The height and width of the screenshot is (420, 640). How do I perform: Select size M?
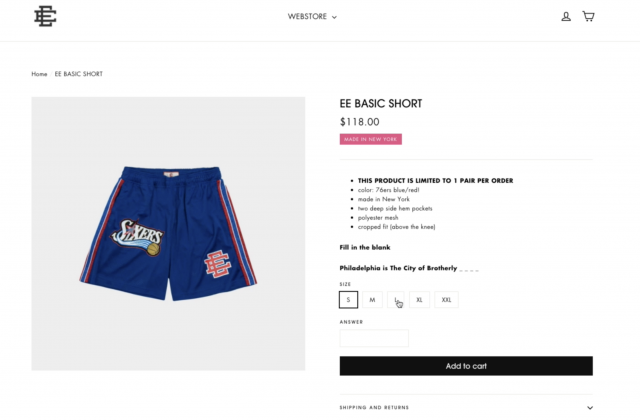[x=372, y=299]
